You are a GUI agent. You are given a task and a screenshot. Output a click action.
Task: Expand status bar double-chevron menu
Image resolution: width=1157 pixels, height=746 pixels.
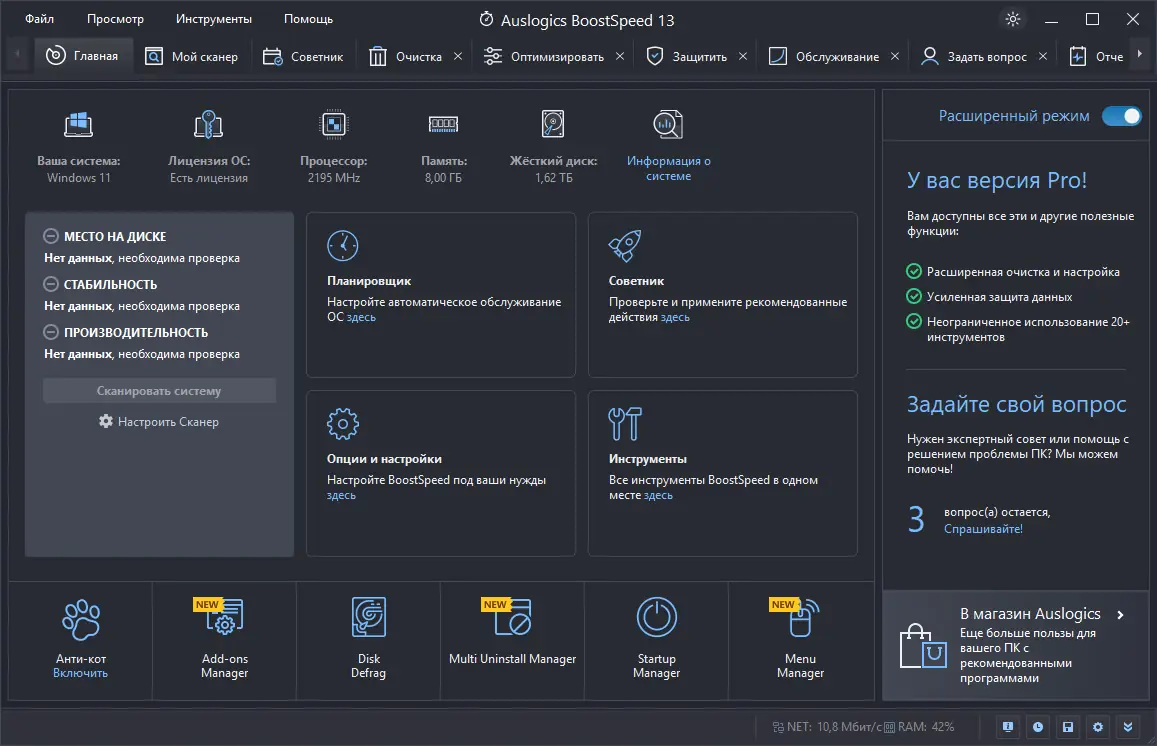(x=1127, y=727)
